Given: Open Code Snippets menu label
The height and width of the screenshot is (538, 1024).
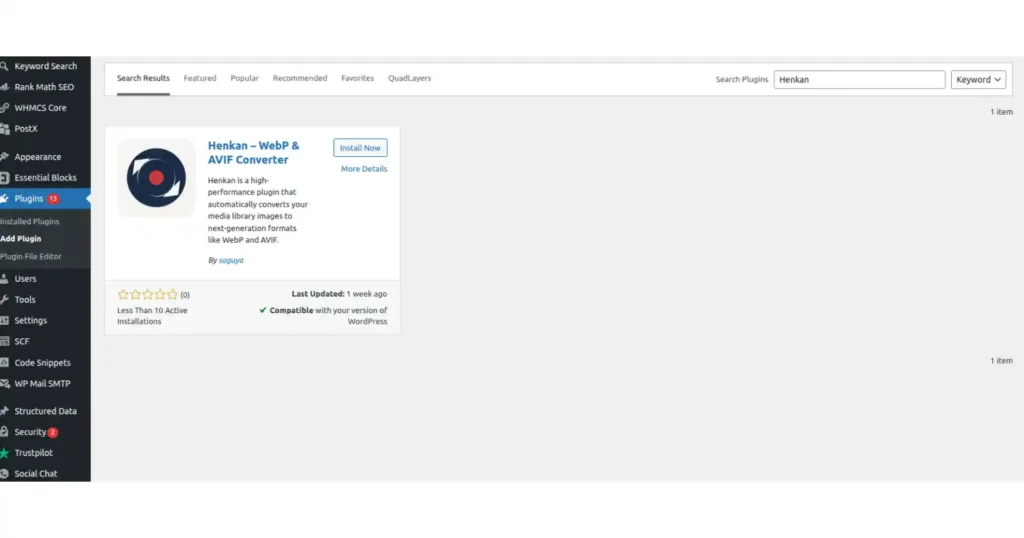Looking at the screenshot, I should [x=42, y=362].
